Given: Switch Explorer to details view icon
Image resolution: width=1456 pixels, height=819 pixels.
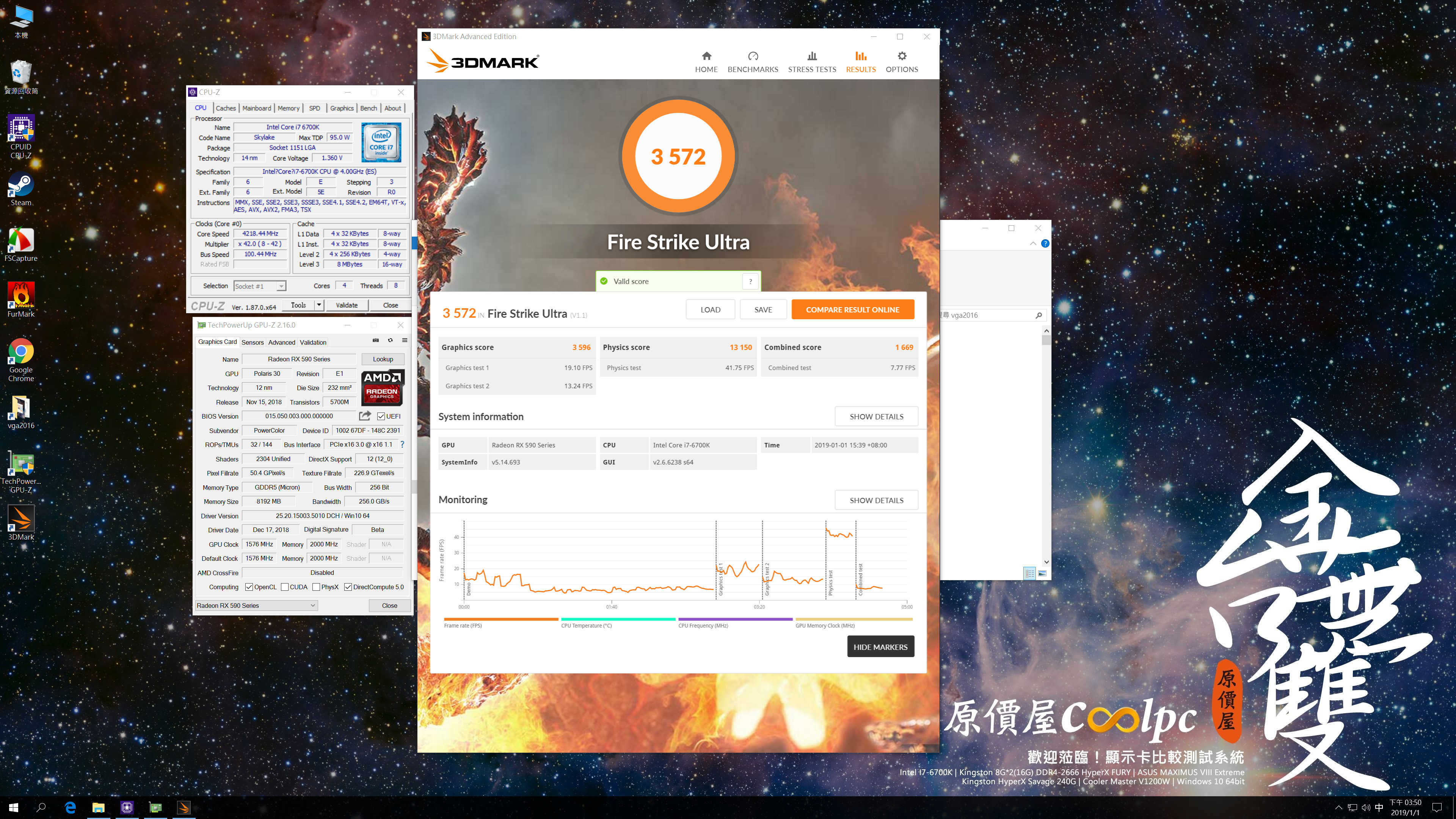Looking at the screenshot, I should click(1030, 573).
